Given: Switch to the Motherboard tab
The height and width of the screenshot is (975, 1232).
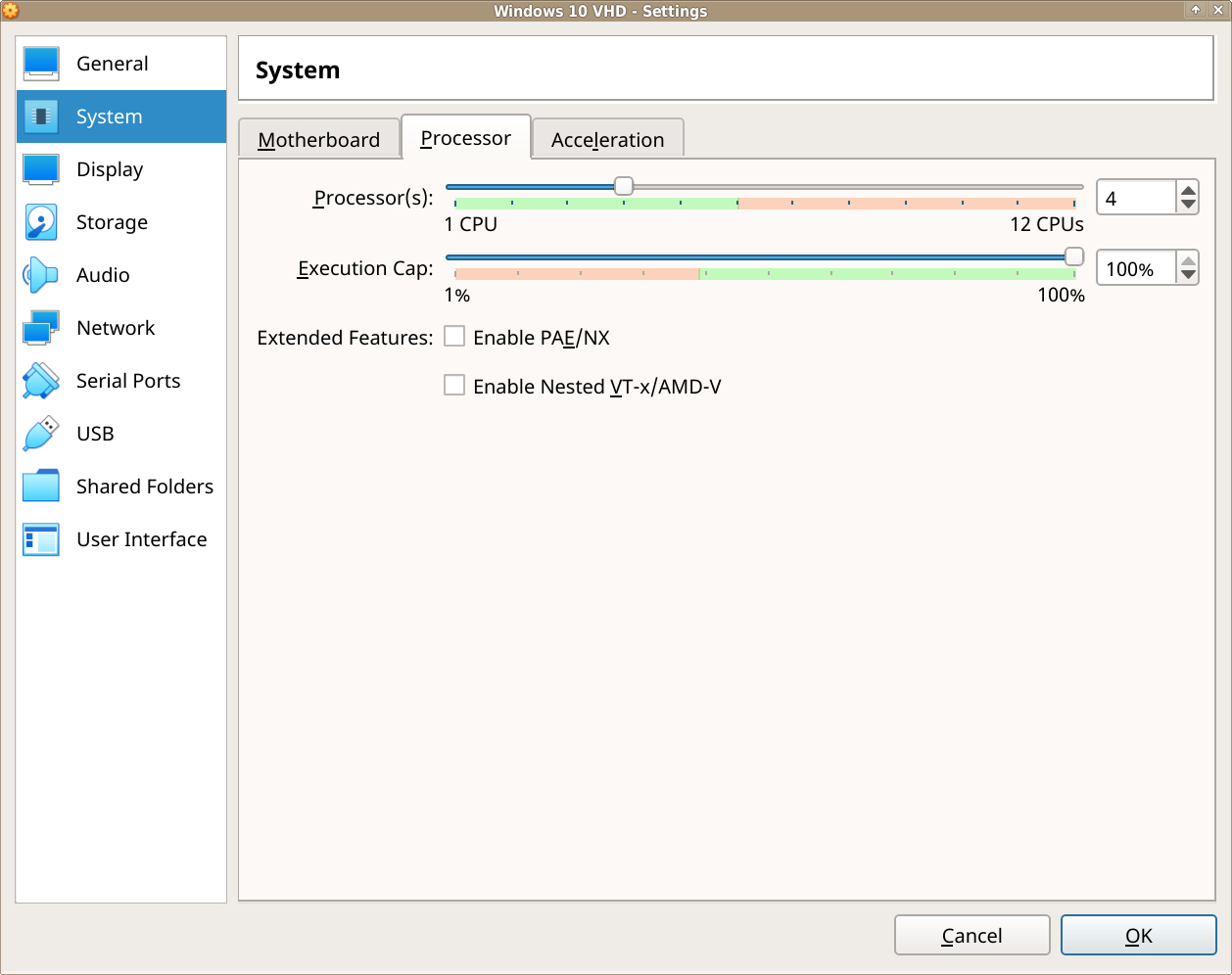Looking at the screenshot, I should point(318,140).
